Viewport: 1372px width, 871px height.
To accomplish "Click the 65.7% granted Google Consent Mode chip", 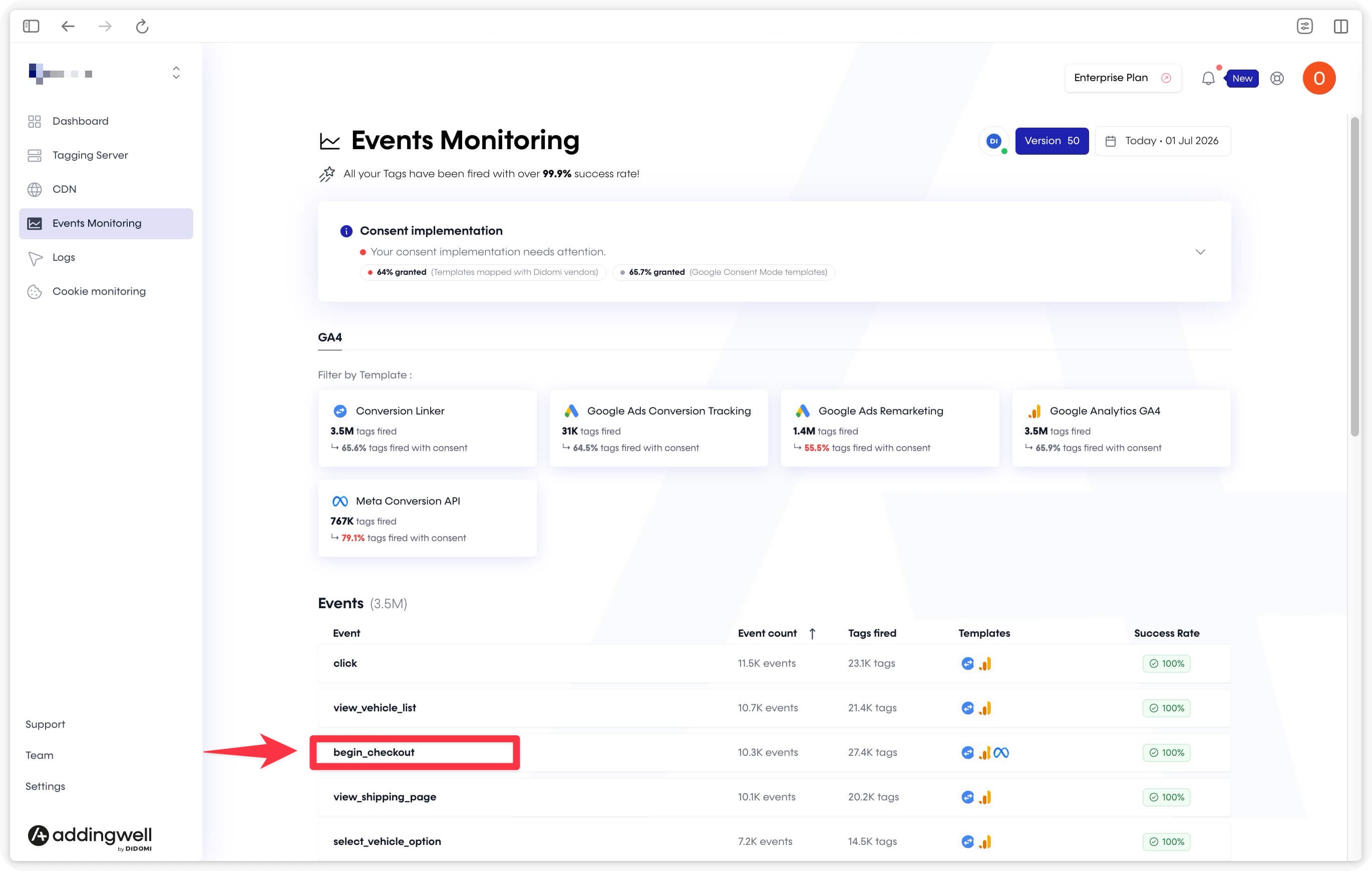I will click(x=724, y=272).
